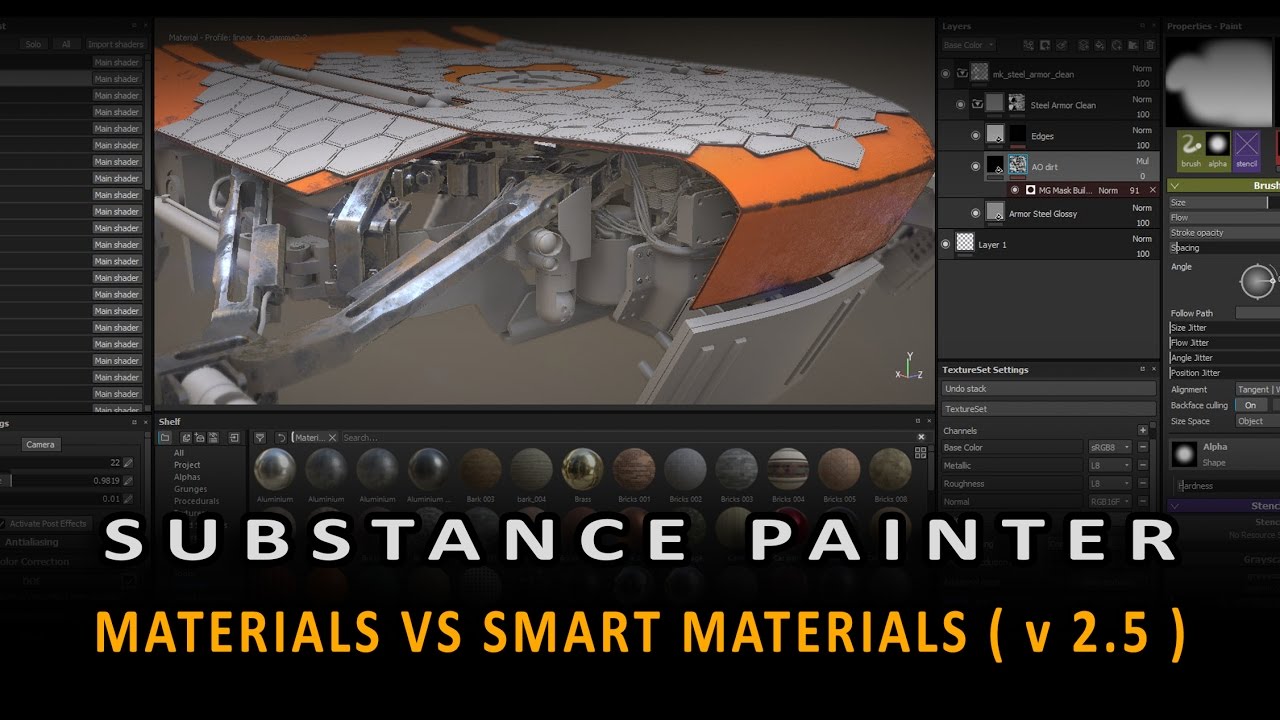Viewport: 1280px width, 720px height.
Task: Select the stencil tab in Properties
Action: [x=1246, y=150]
